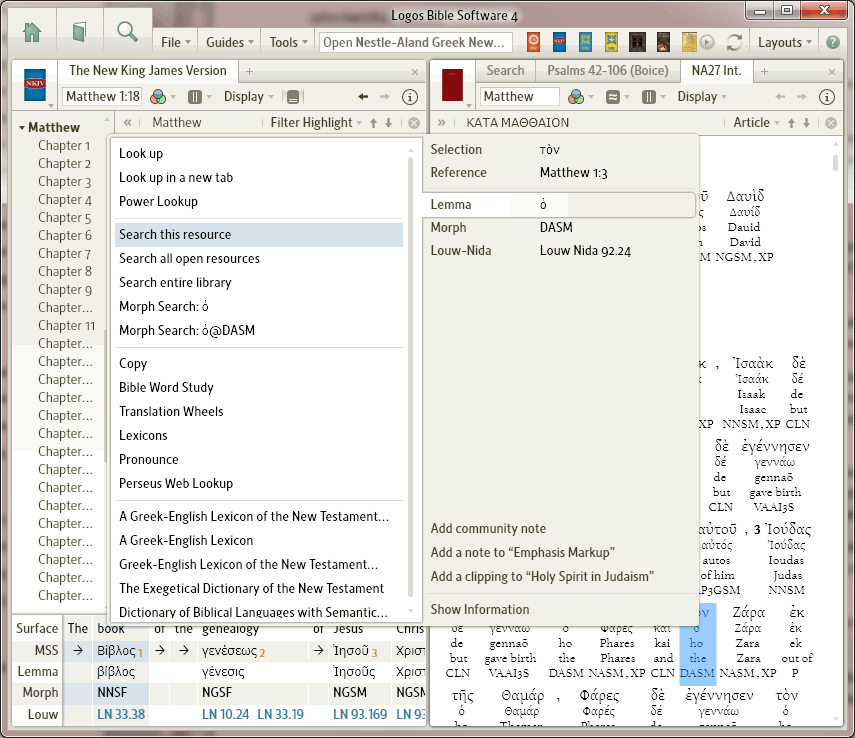Click the Matthew 1:18 reference box
855x738 pixels.
pos(103,97)
